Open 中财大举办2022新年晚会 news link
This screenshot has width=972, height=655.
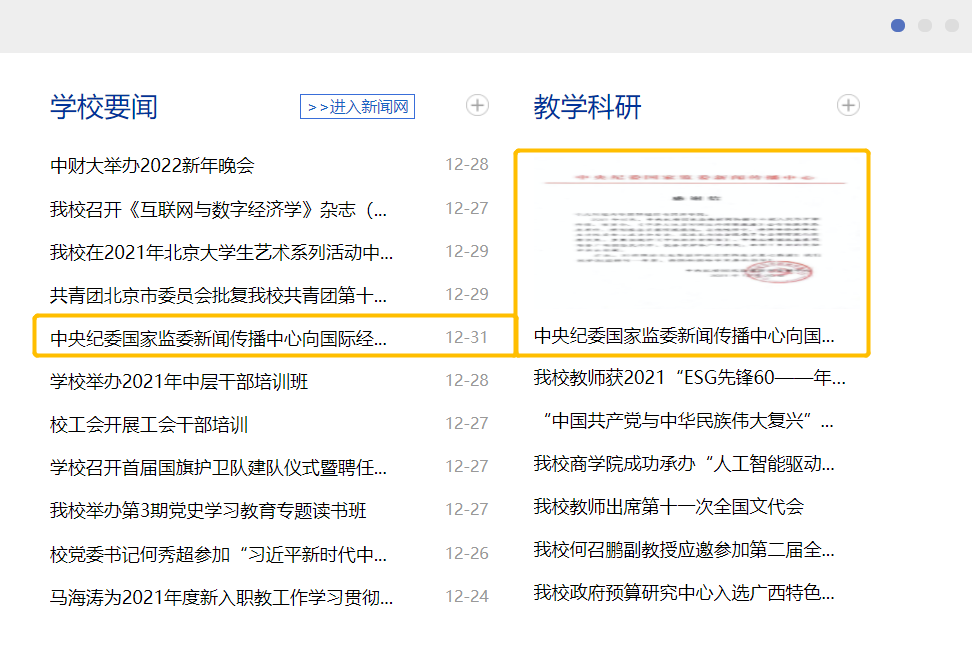coord(152,166)
